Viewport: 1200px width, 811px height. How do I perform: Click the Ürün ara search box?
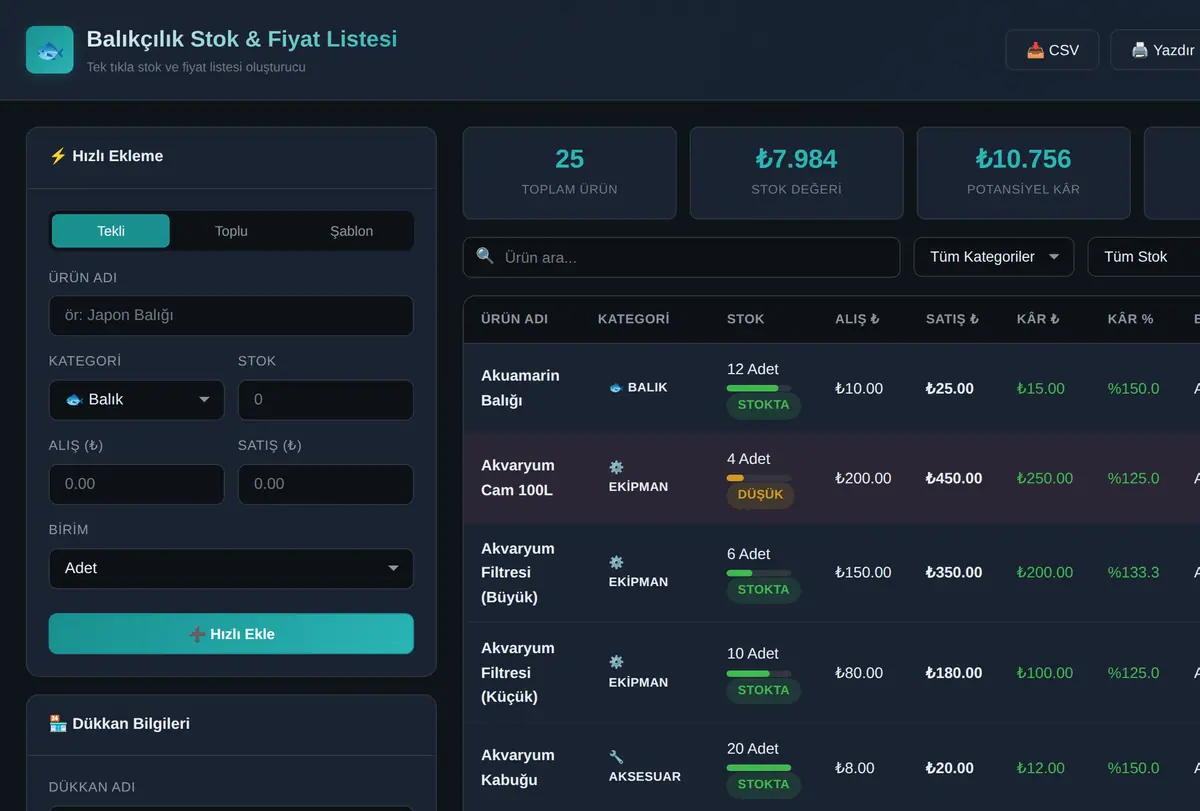[681, 257]
